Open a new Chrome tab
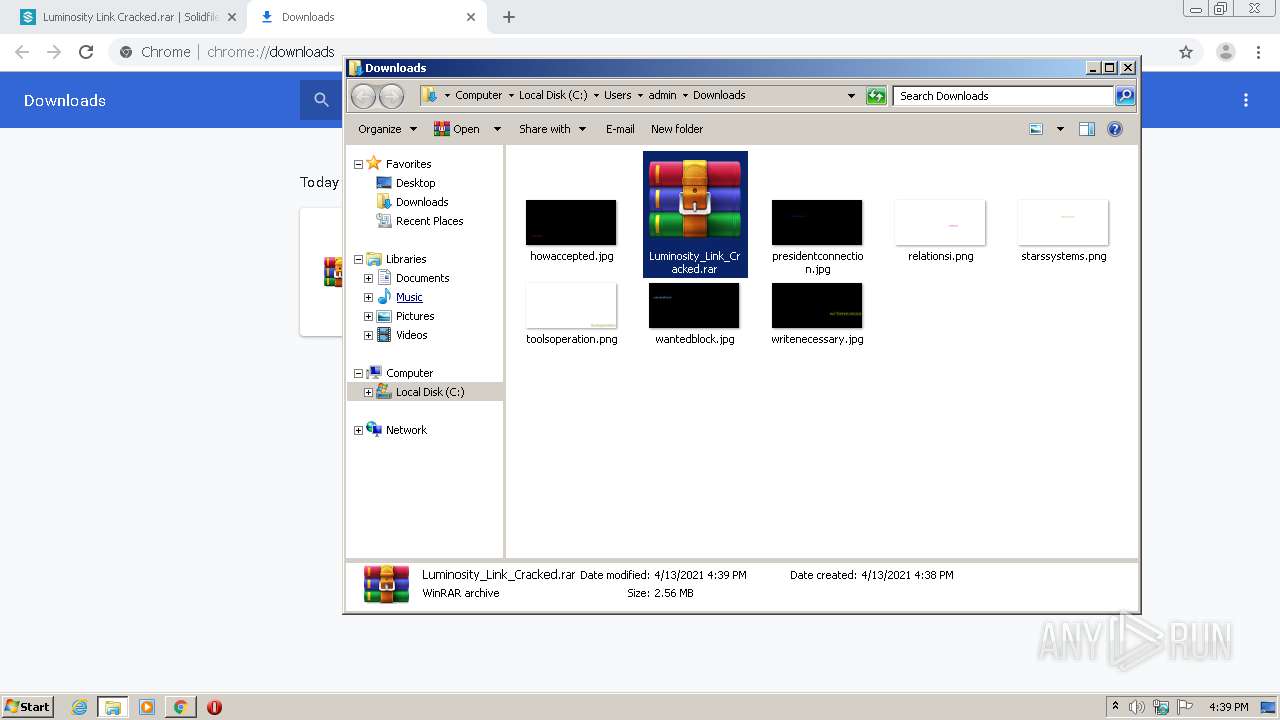This screenshot has height=720, width=1280. 509,17
